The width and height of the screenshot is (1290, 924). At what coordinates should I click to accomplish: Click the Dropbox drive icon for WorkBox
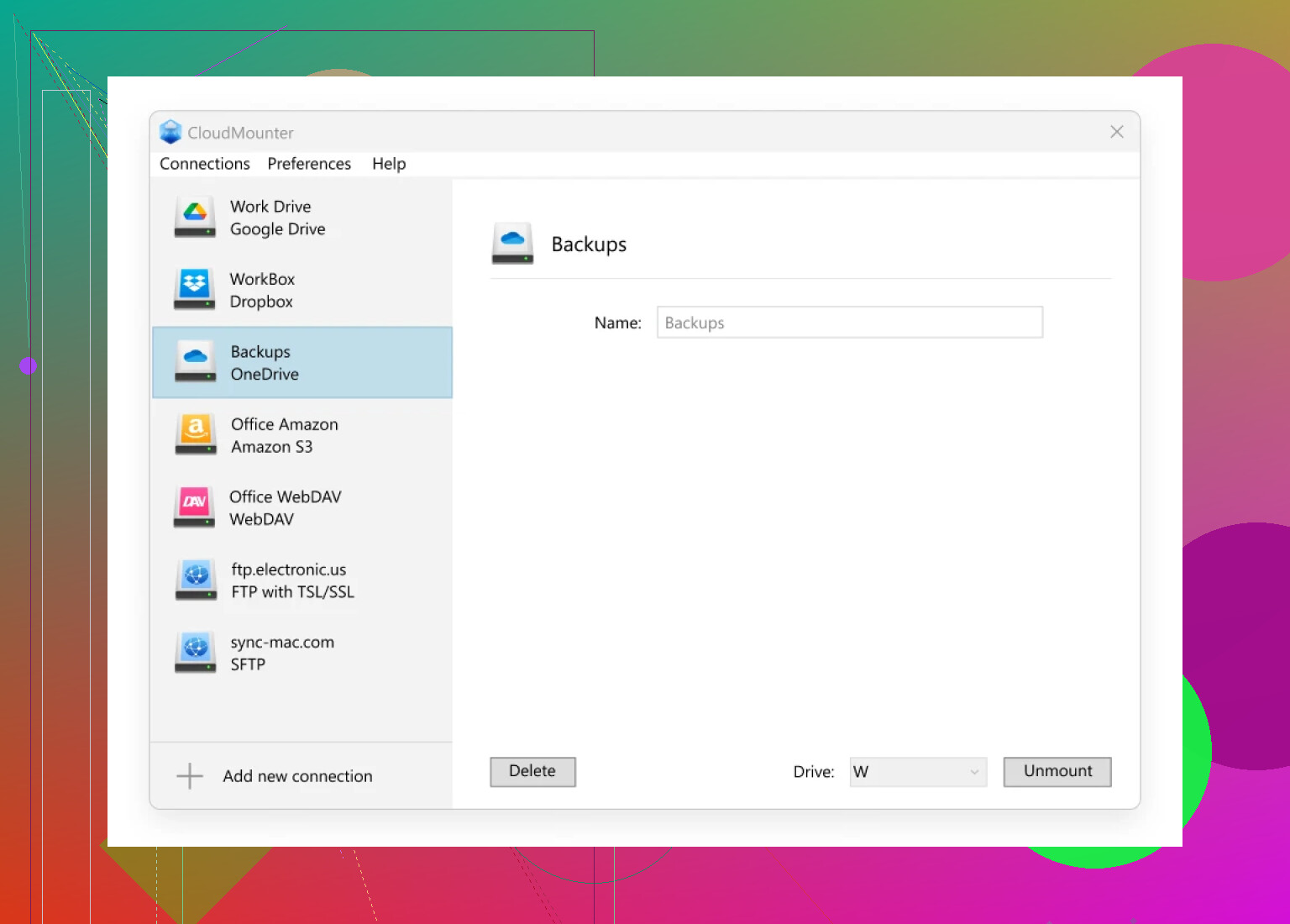click(x=195, y=289)
